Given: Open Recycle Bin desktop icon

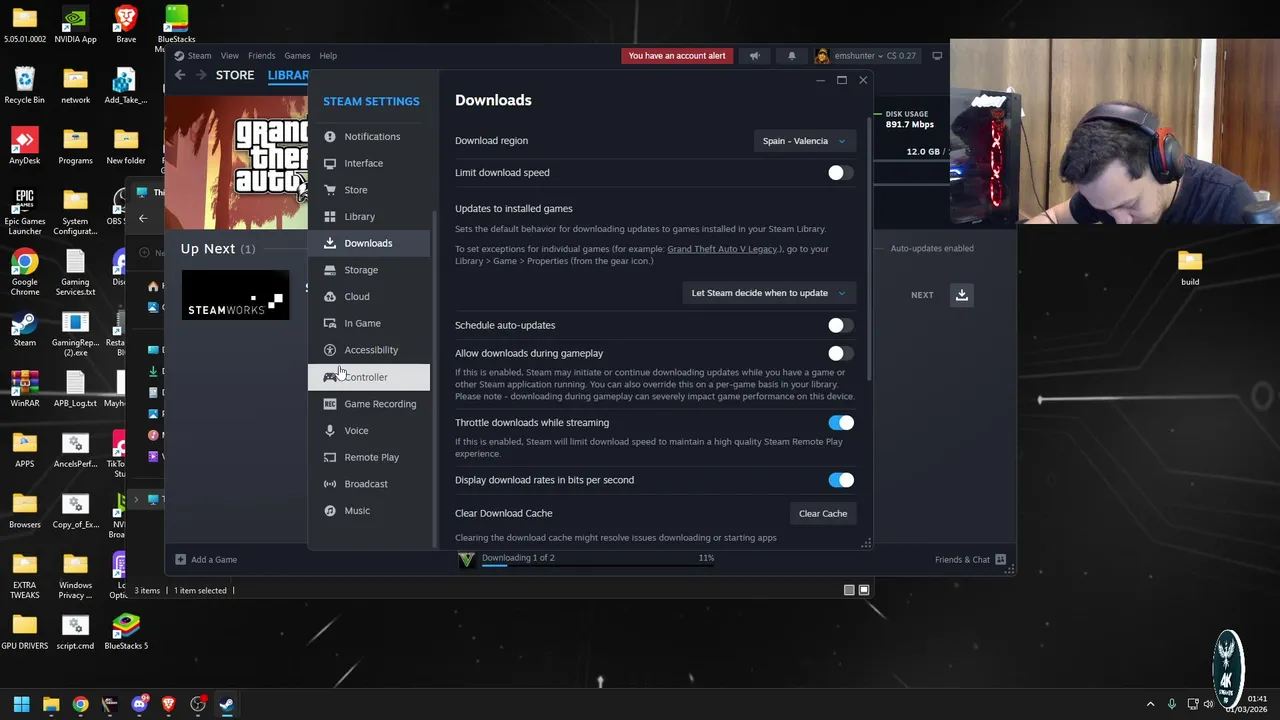Looking at the screenshot, I should pos(24,85).
